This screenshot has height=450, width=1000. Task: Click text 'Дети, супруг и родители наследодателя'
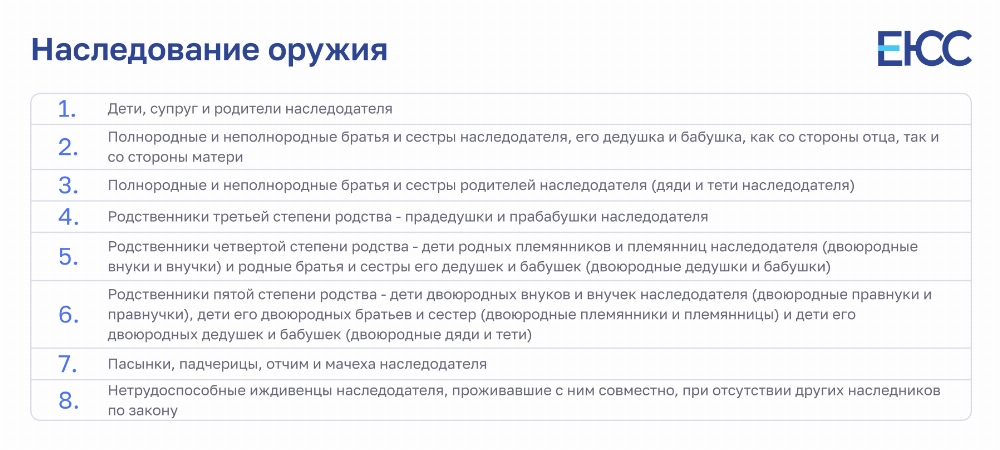coord(250,109)
